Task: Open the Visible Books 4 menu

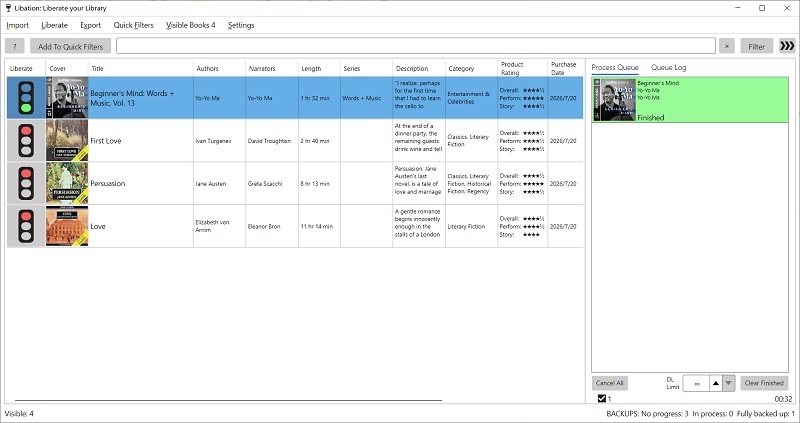Action: [x=191, y=25]
